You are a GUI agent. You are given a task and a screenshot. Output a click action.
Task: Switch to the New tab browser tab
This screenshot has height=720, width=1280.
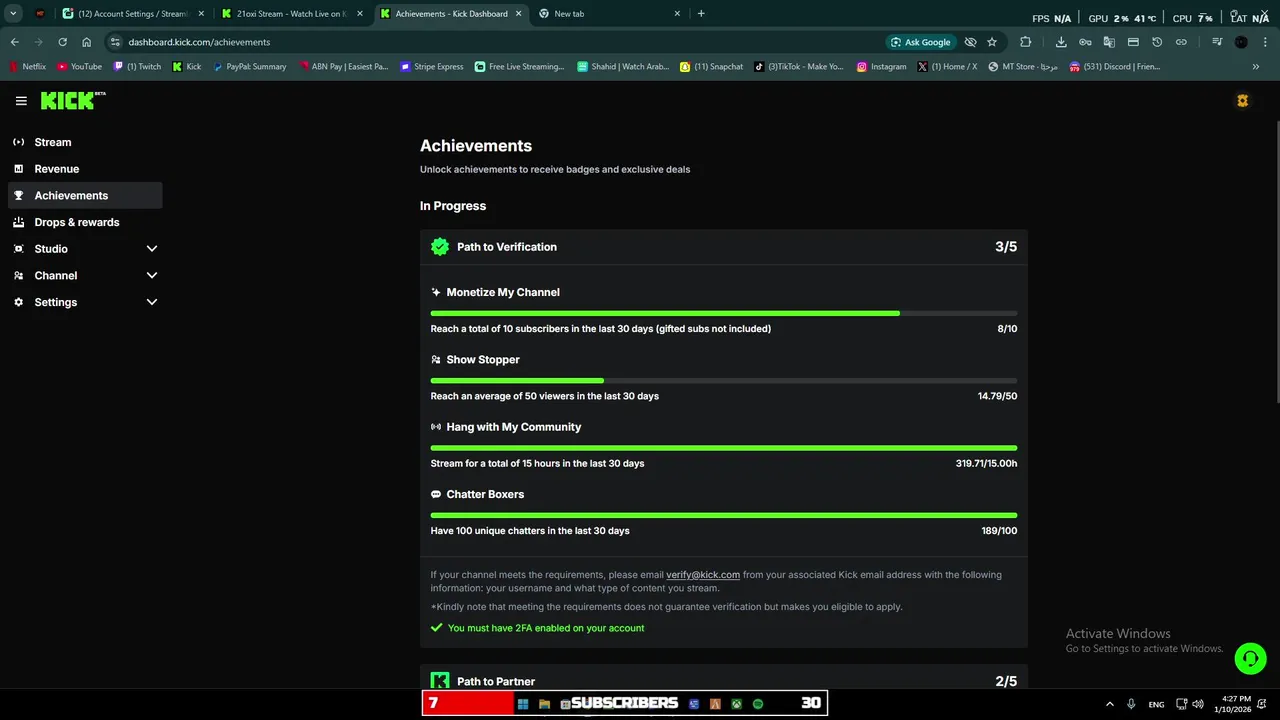tap(609, 14)
